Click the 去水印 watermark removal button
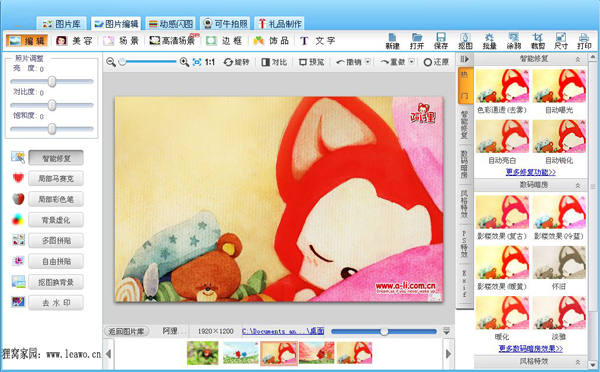This screenshot has width=600, height=372. (56, 302)
